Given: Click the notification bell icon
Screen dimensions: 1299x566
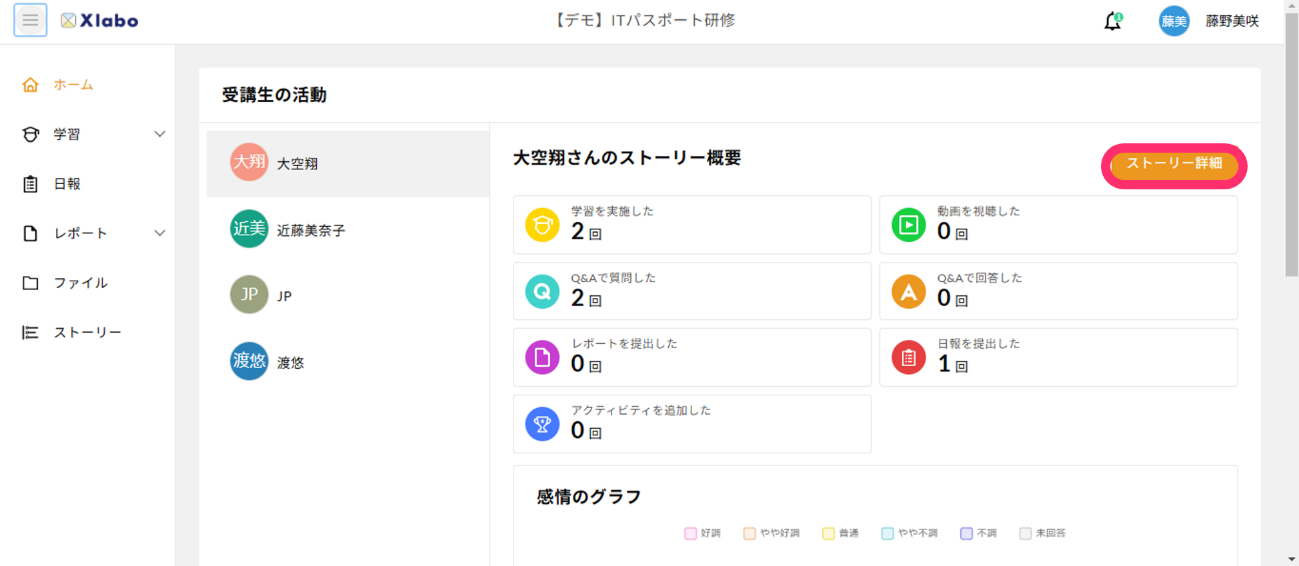Looking at the screenshot, I should 1113,21.
